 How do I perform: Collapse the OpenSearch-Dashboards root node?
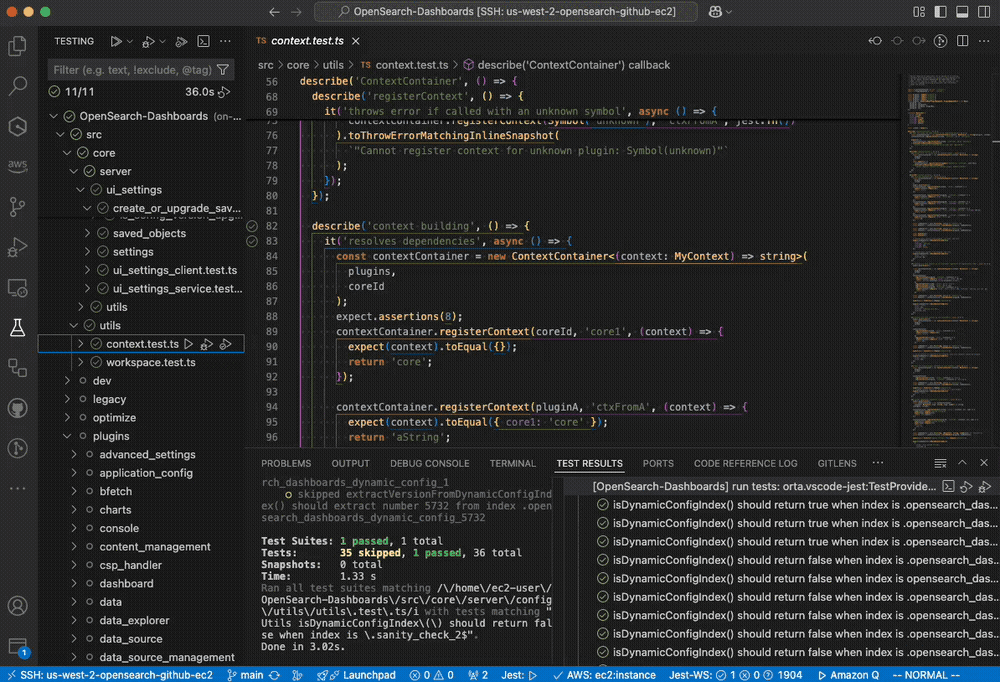click(54, 116)
